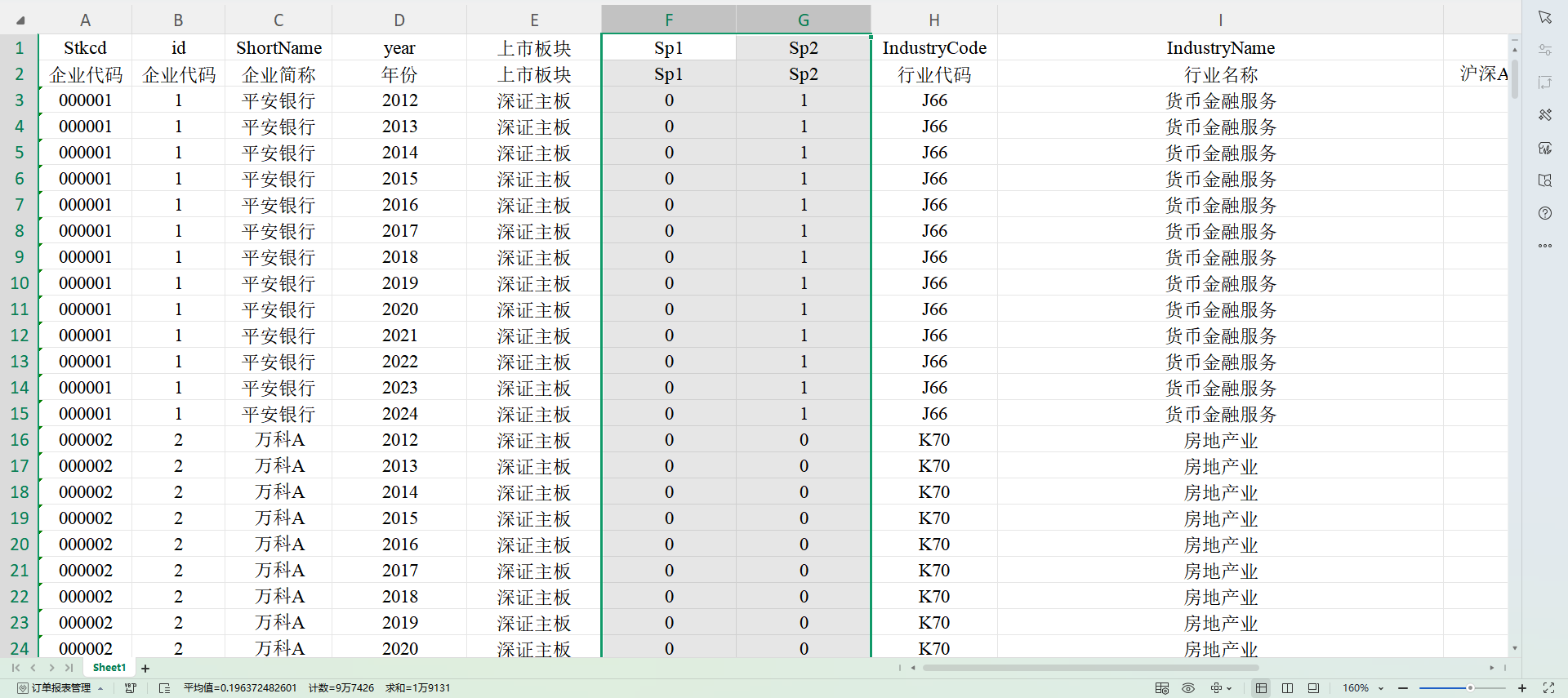Click the select all corner triangle
The width and height of the screenshot is (1568, 698).
(20, 20)
